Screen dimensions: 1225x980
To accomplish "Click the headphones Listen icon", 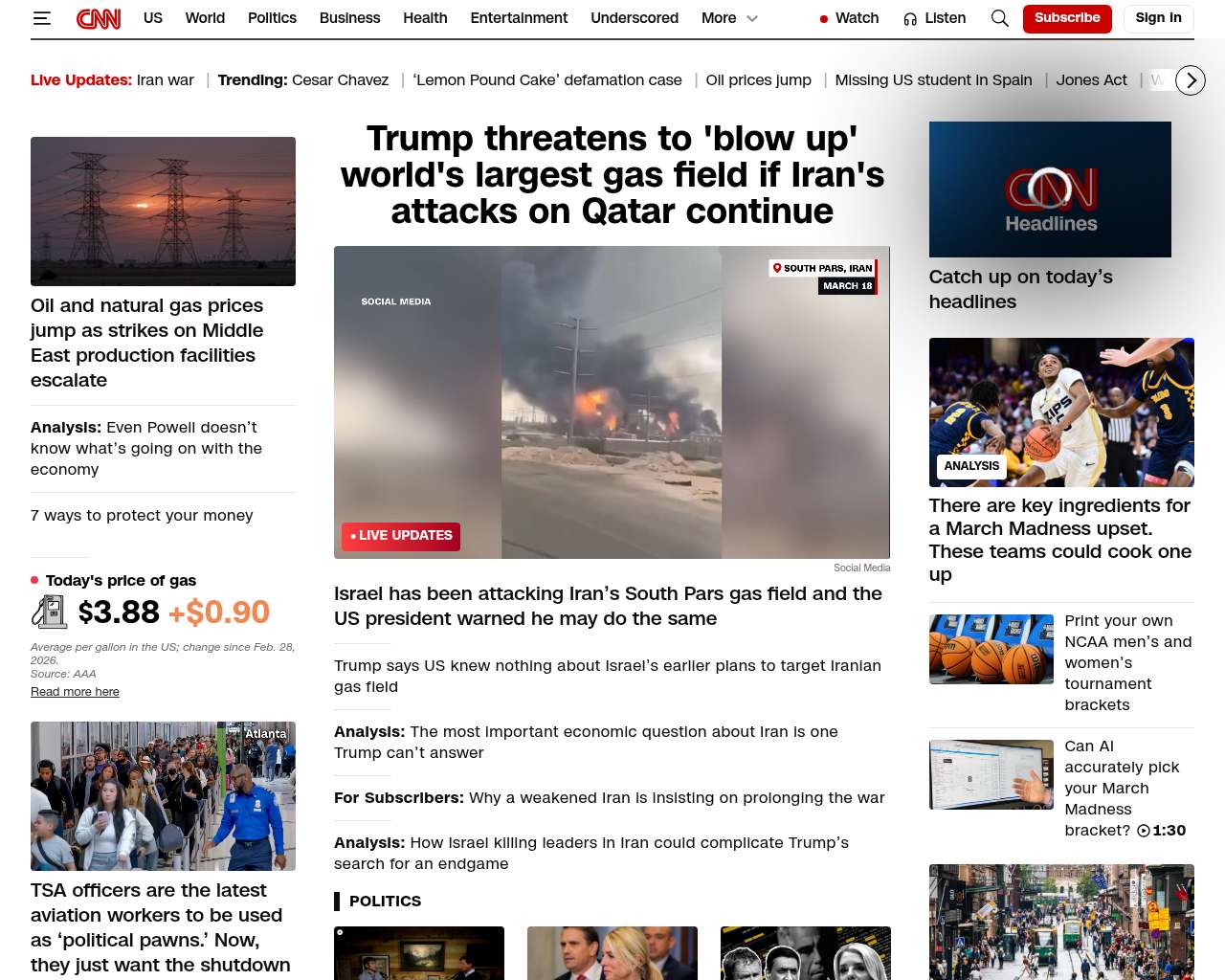I will point(910,18).
